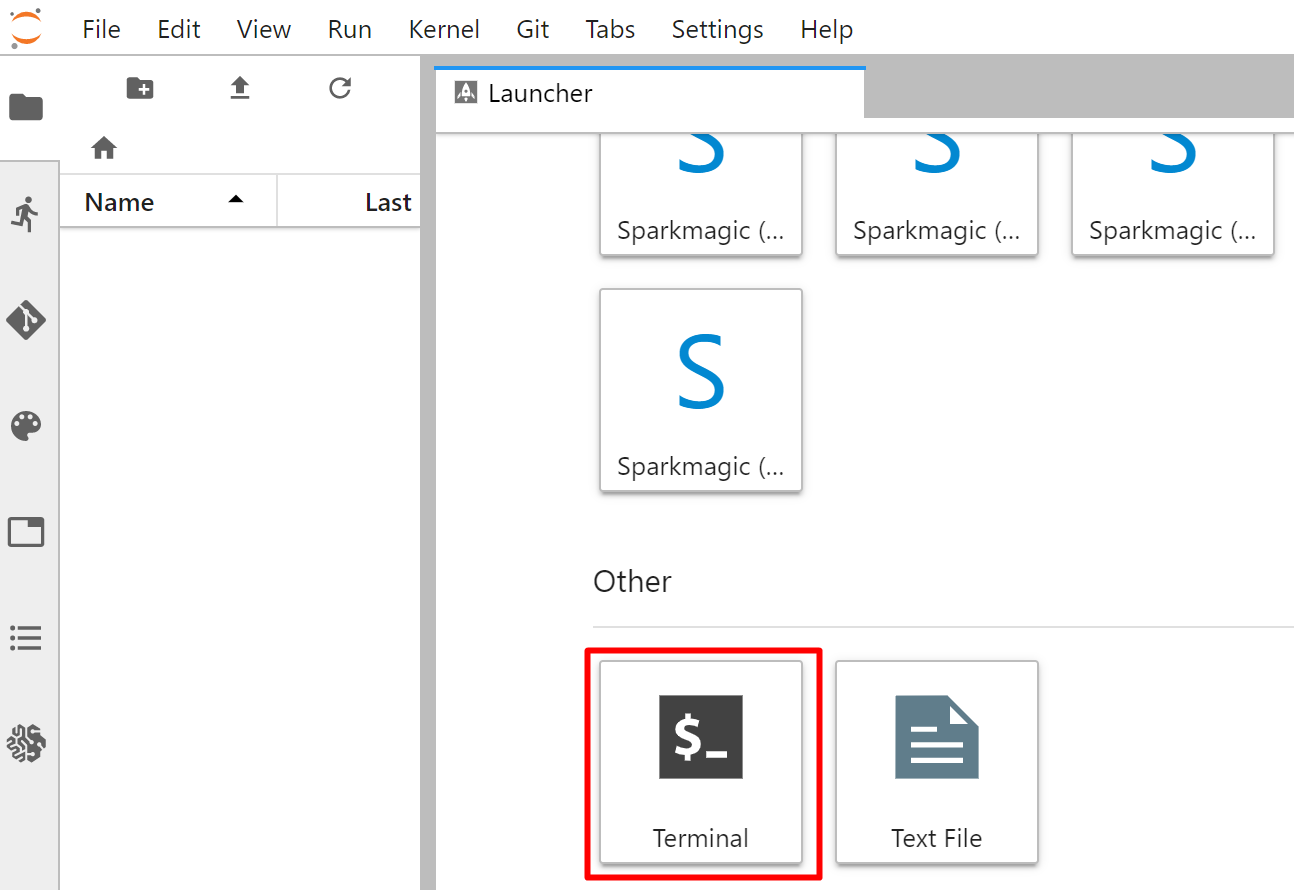The image size is (1294, 890).
Task: Open the Git sidebar panel icon
Action: pos(26,320)
